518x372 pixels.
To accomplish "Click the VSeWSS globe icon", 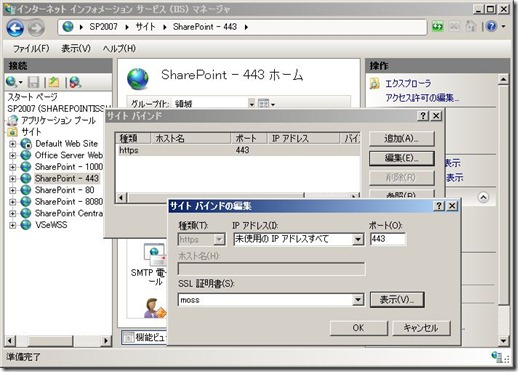I will pos(26,225).
